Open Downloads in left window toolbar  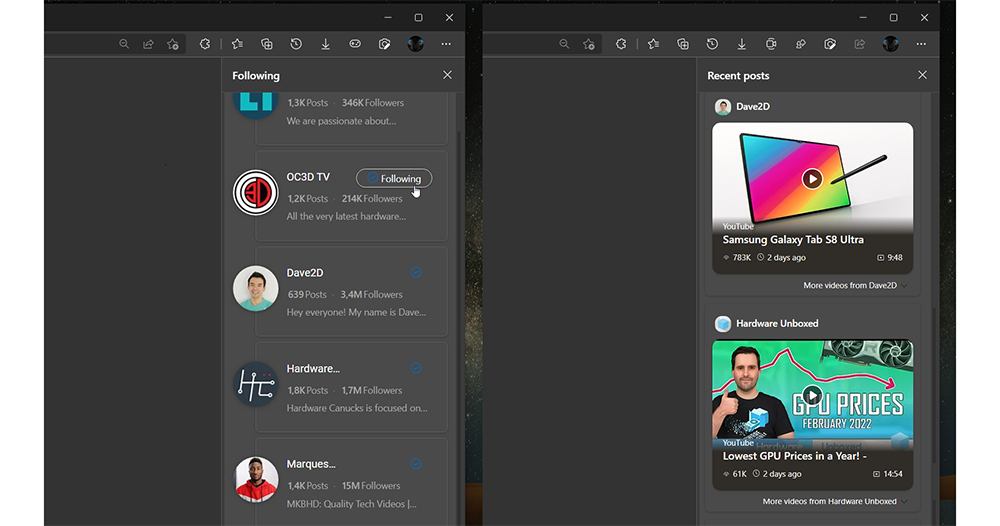tap(325, 44)
